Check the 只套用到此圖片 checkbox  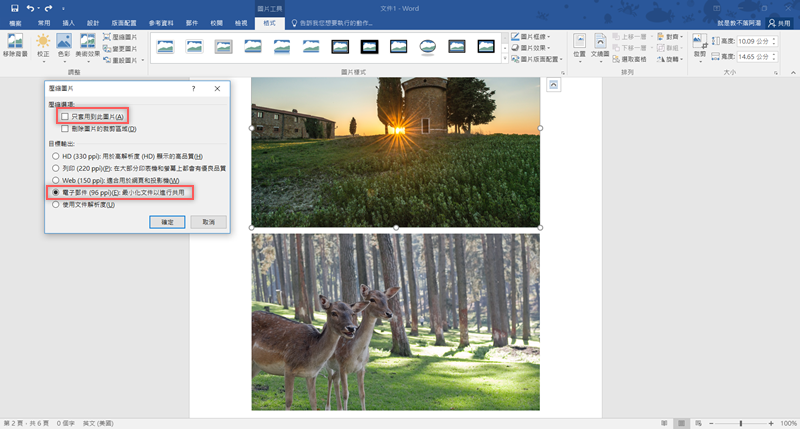(65, 117)
